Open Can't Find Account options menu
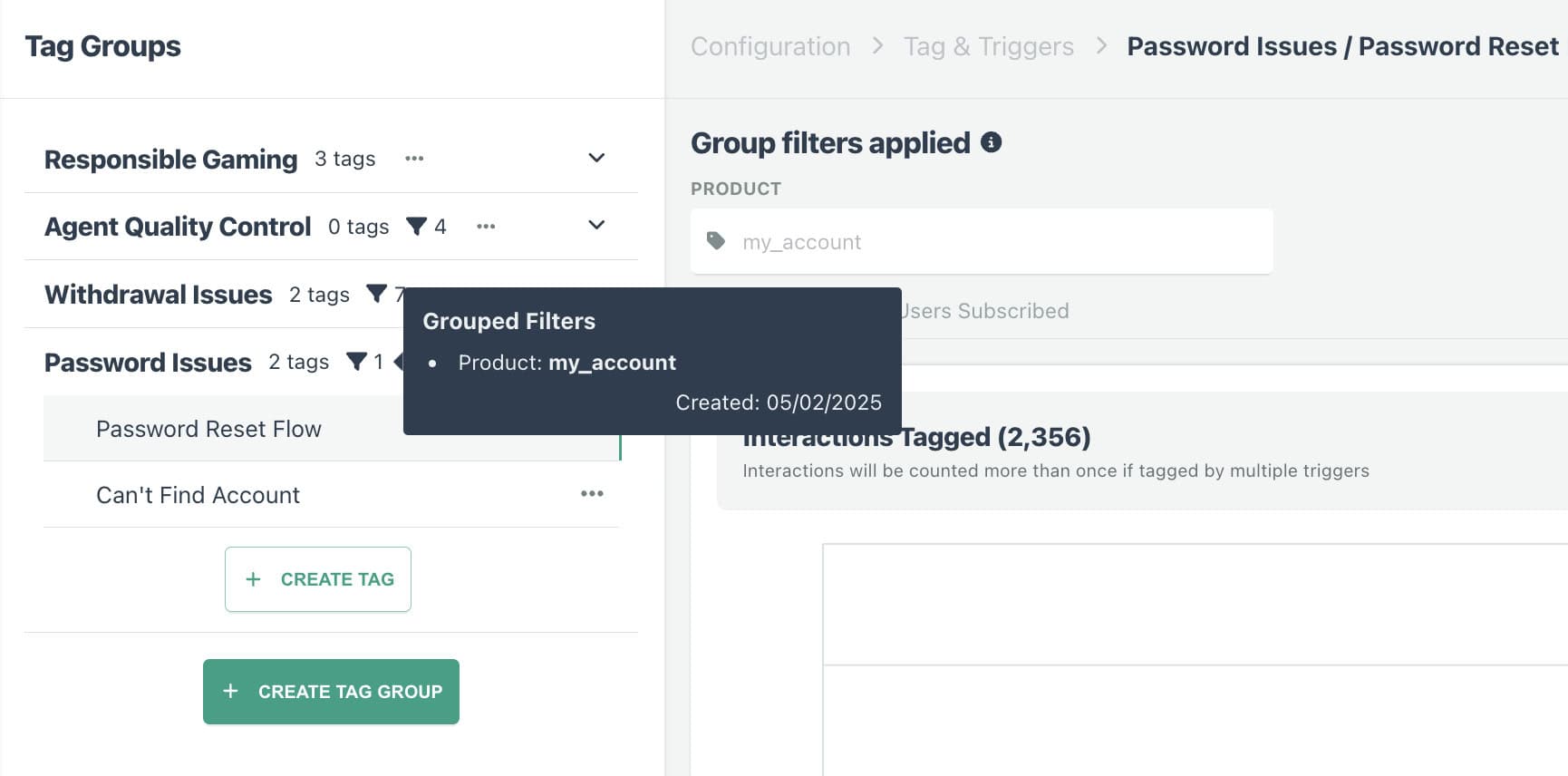Screen dimensions: 1568x776 pyautogui.click(x=592, y=494)
